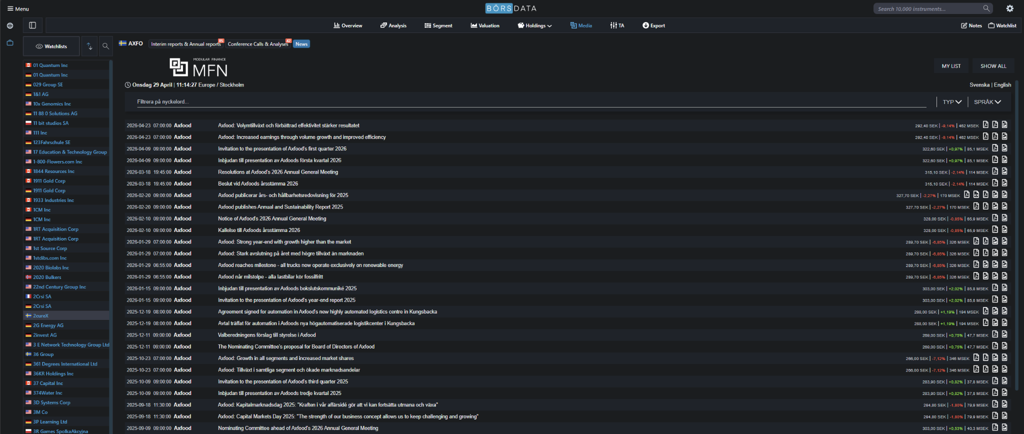Click the MY LIST button
The image size is (1024, 434).
point(951,66)
